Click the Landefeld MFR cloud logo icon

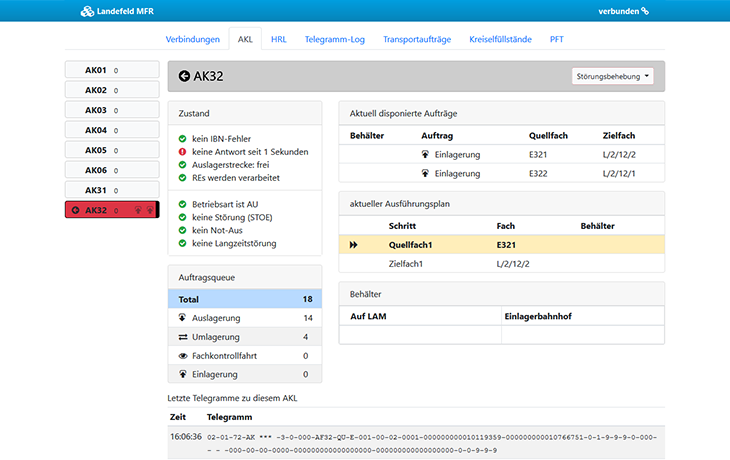[86, 11]
